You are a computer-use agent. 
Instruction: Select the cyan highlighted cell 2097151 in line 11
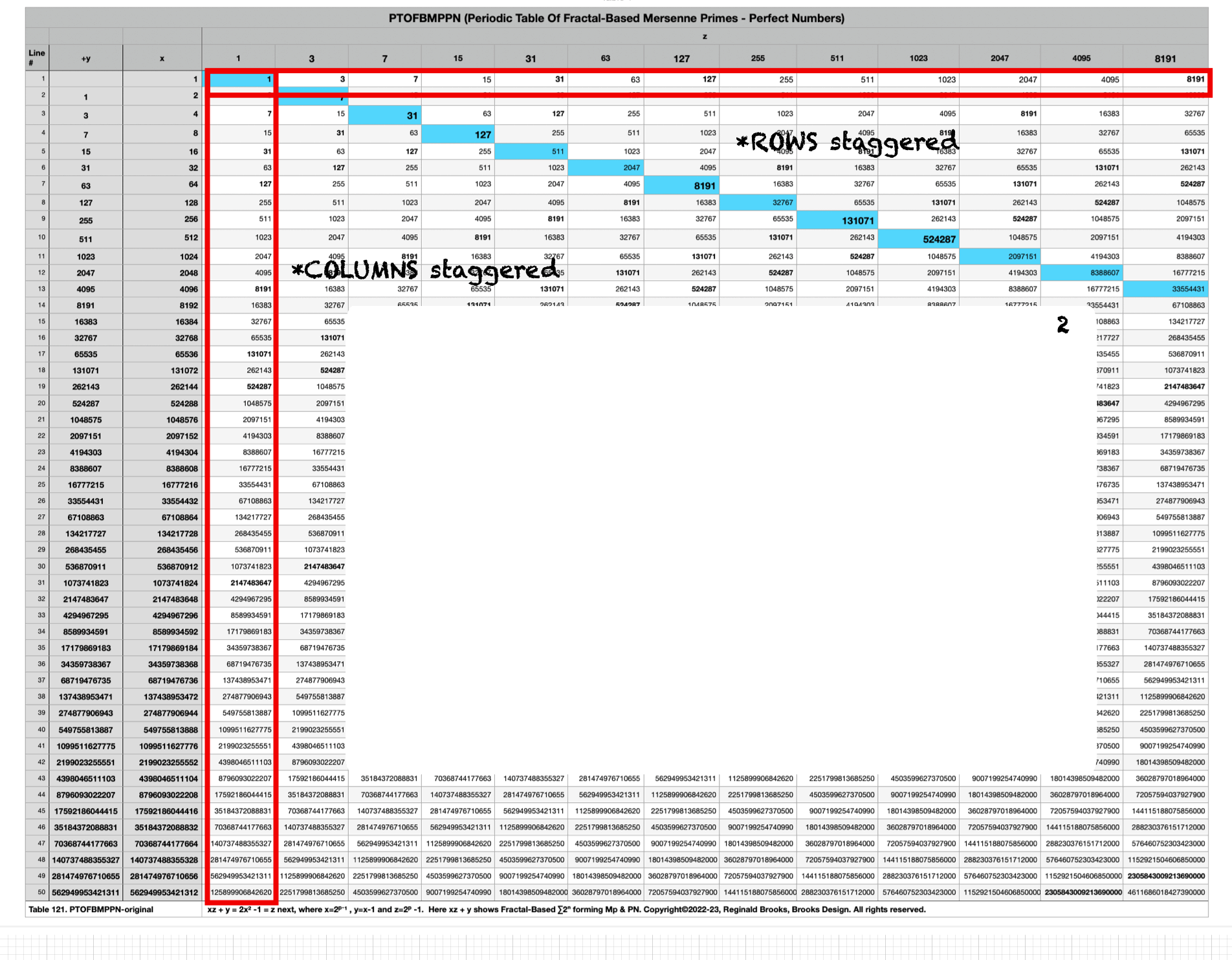coord(1000,256)
